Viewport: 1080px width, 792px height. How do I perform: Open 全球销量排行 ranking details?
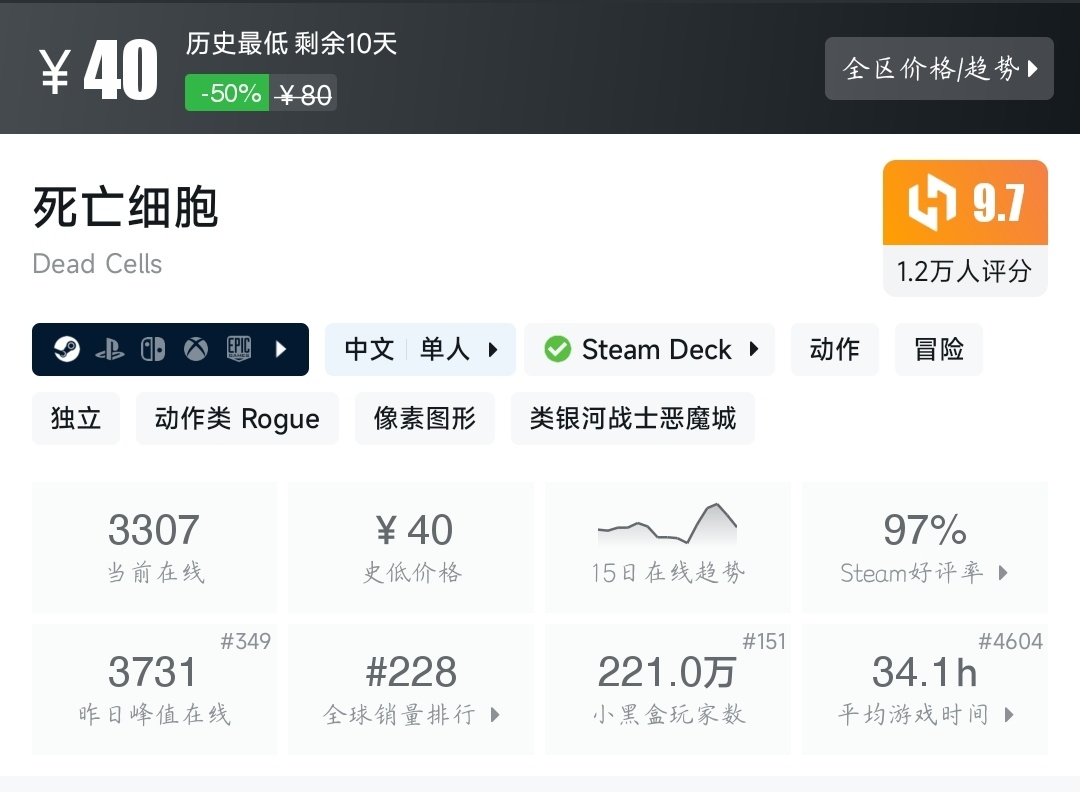tap(411, 689)
